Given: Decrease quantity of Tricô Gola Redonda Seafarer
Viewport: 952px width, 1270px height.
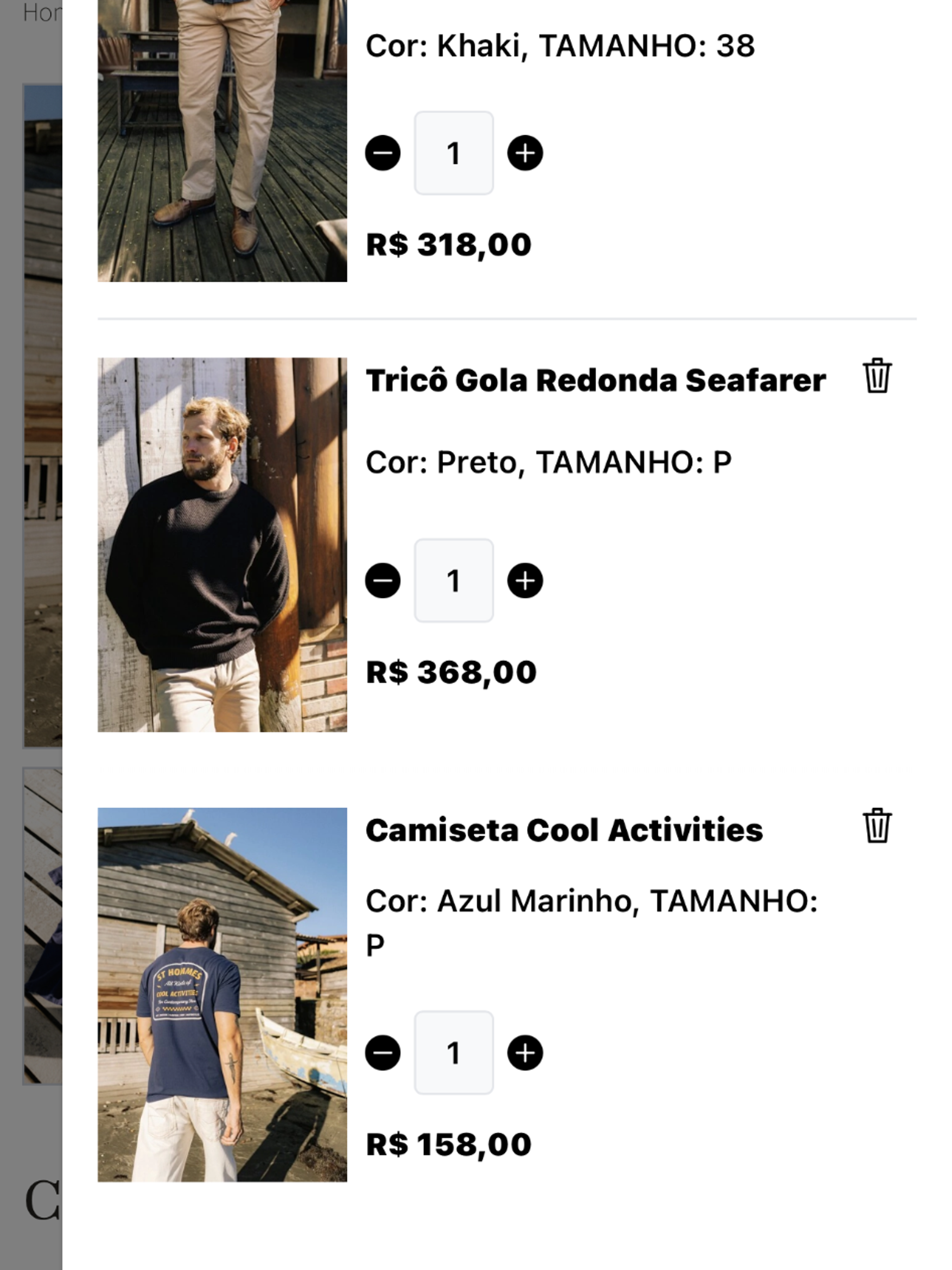Looking at the screenshot, I should [x=383, y=581].
